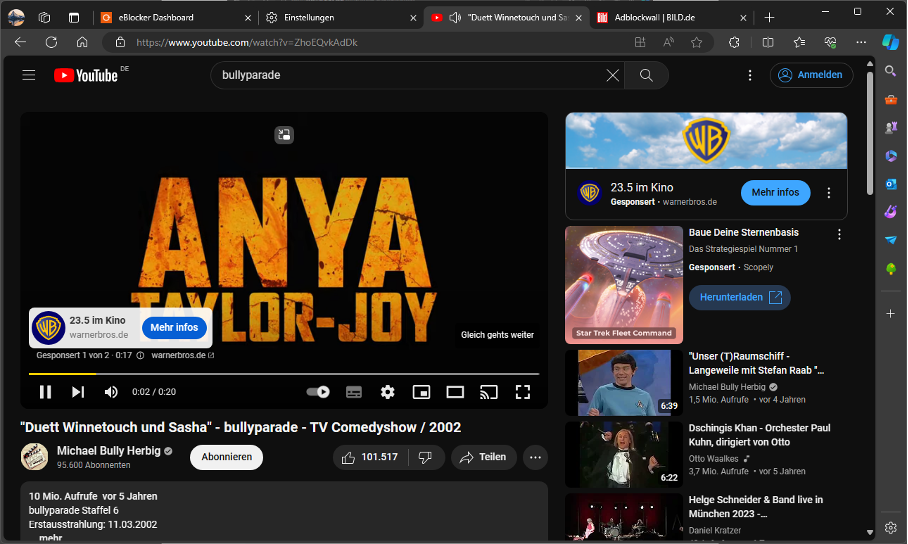The image size is (908, 544).
Task: Go to the YouTube home logo
Action: tap(86, 75)
